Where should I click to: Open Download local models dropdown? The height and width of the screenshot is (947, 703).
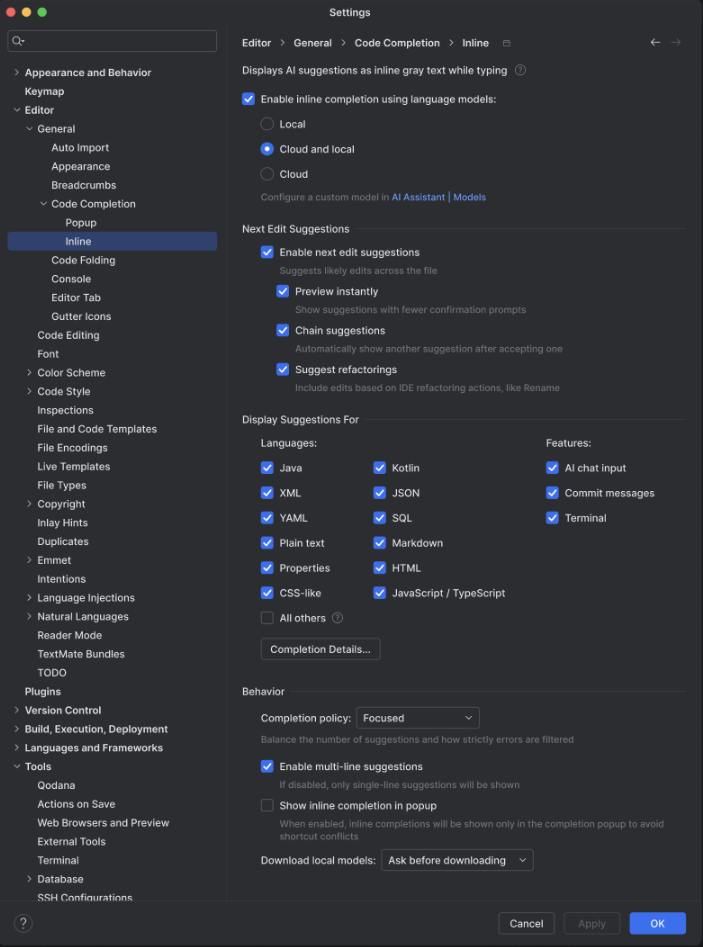[x=457, y=860]
